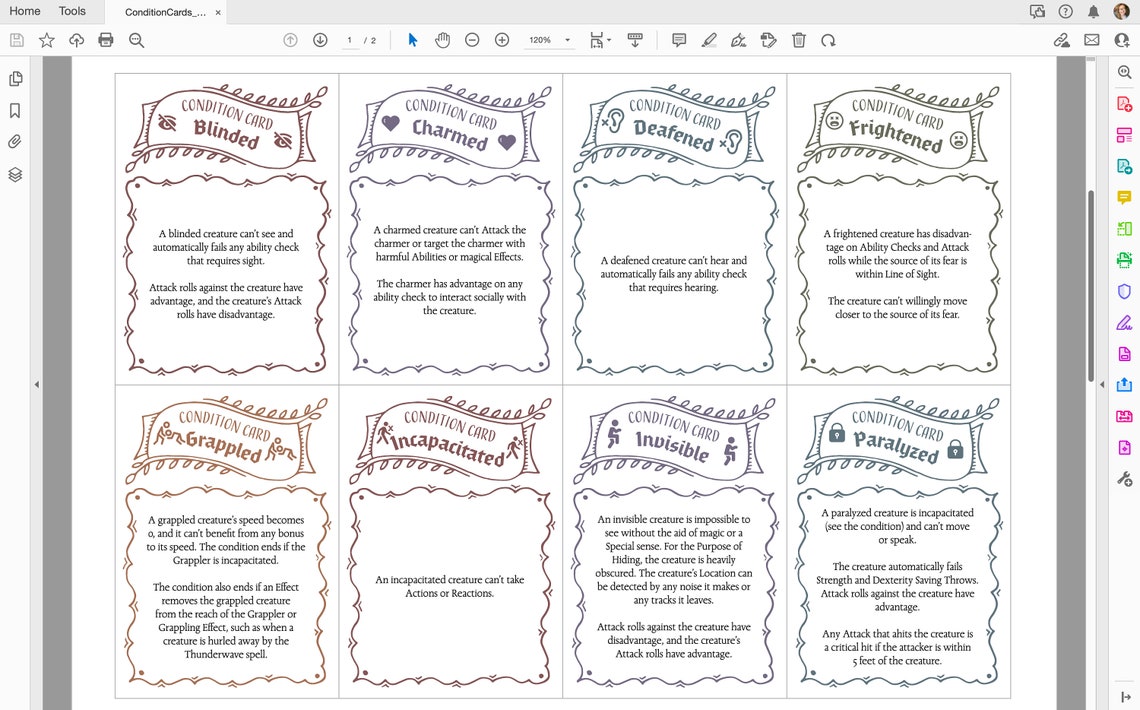
Task: Add file to favorites with star
Action: pos(46,40)
